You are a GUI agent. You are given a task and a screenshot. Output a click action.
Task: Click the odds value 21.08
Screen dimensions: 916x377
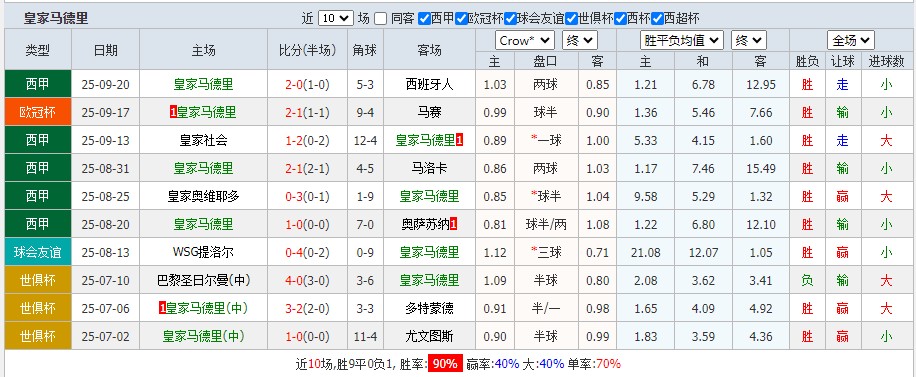tap(645, 253)
